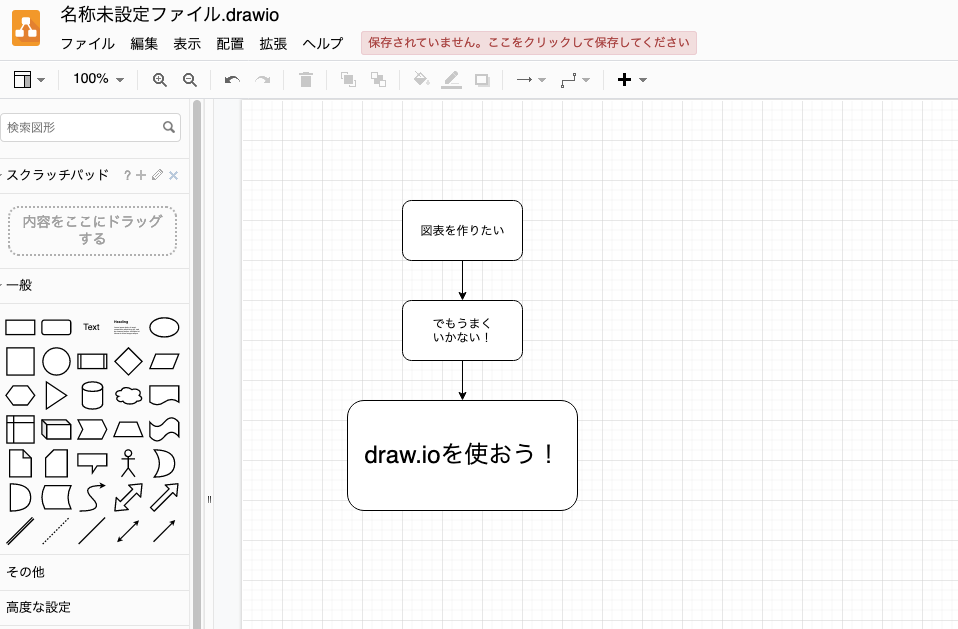This screenshot has width=958, height=629.
Task: Select the Diamond shape in the shapes panel
Action: point(128,361)
